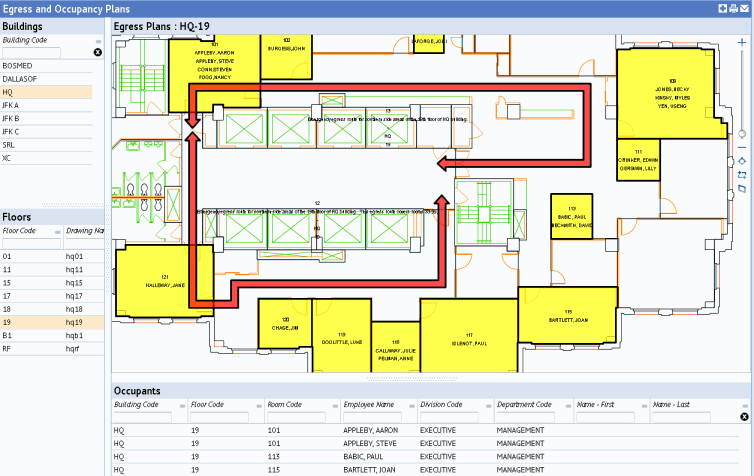The width and height of the screenshot is (754, 476).
Task: Select building DALLASOF from Buildings list
Action: [46, 78]
